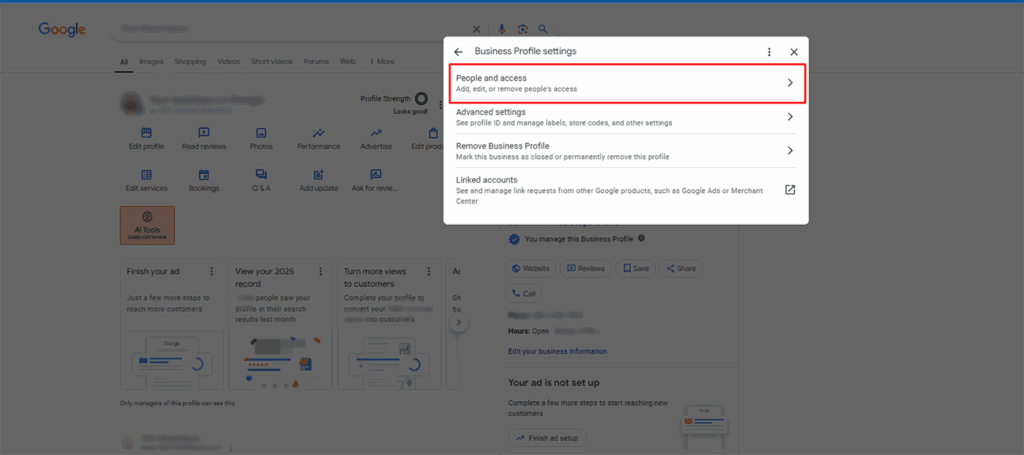The height and width of the screenshot is (455, 1024).
Task: Open the Performance chart icon
Action: coord(318,133)
